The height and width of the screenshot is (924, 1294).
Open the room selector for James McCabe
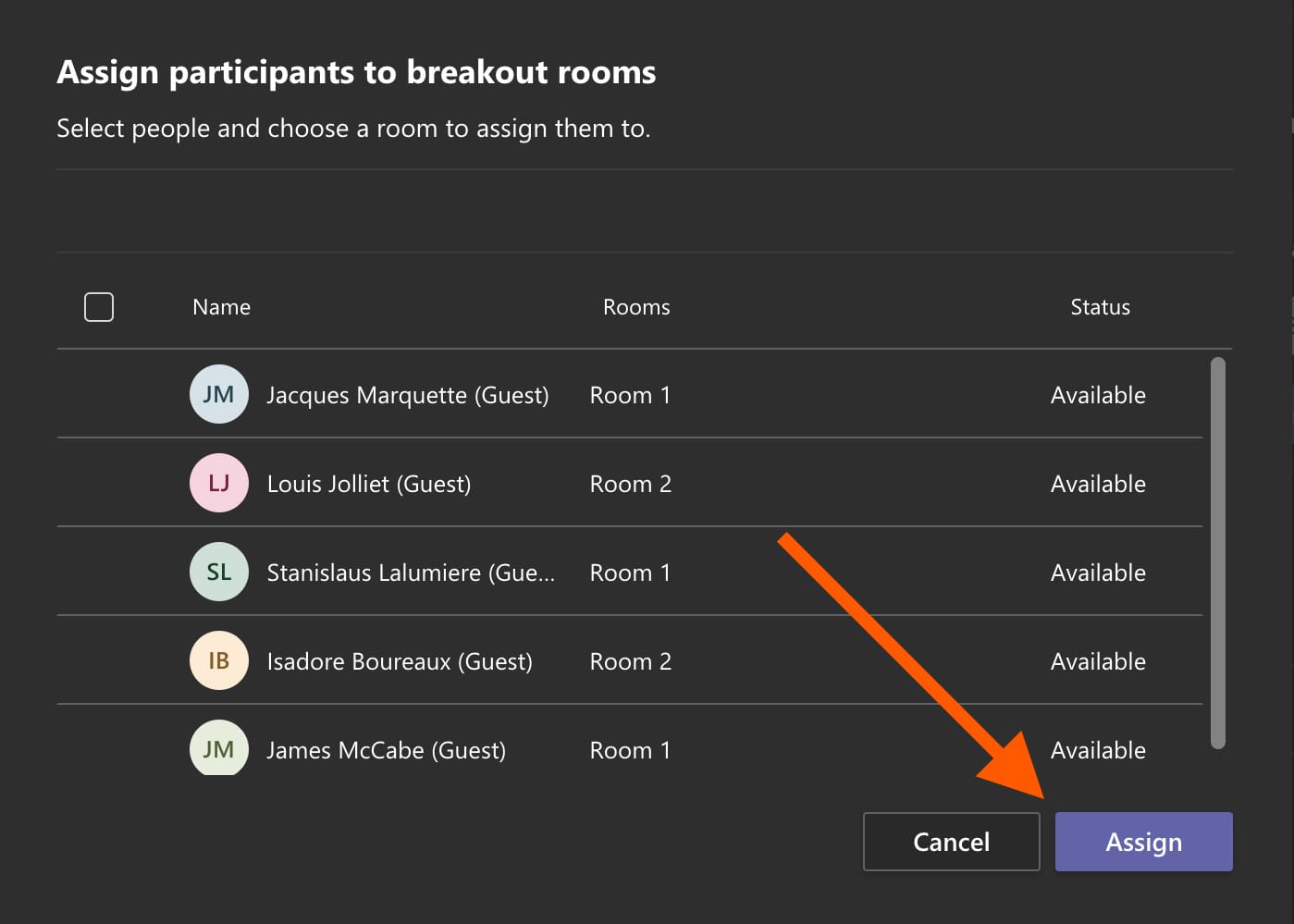630,749
